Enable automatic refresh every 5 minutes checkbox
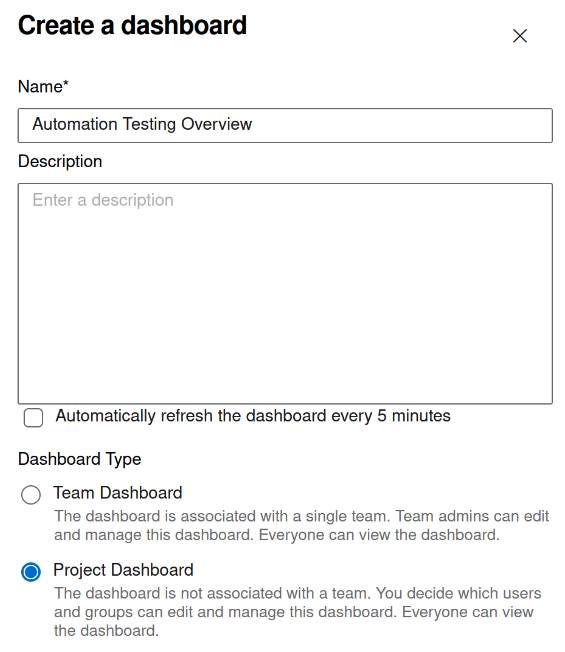565x652 pixels. [x=33, y=417]
